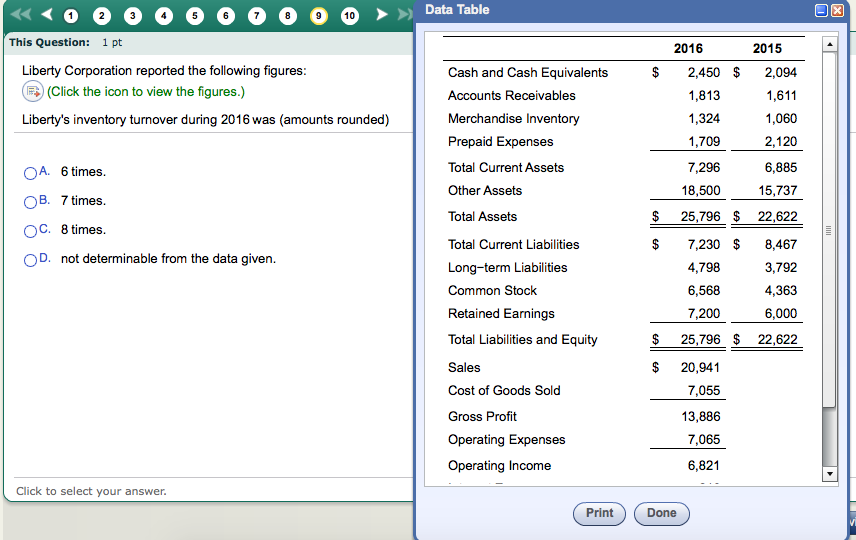
Task: Maximize the Data Table window
Action: [x=821, y=10]
